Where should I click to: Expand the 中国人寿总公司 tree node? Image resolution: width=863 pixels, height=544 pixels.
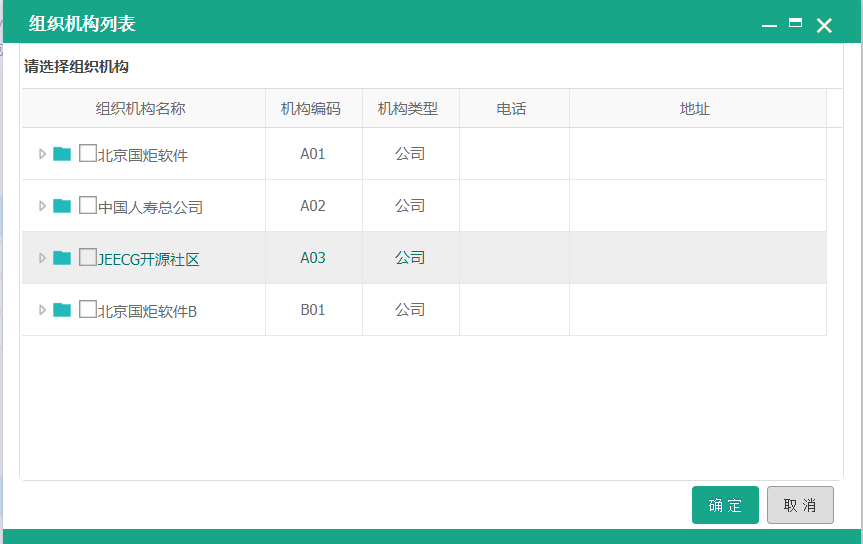click(42, 206)
